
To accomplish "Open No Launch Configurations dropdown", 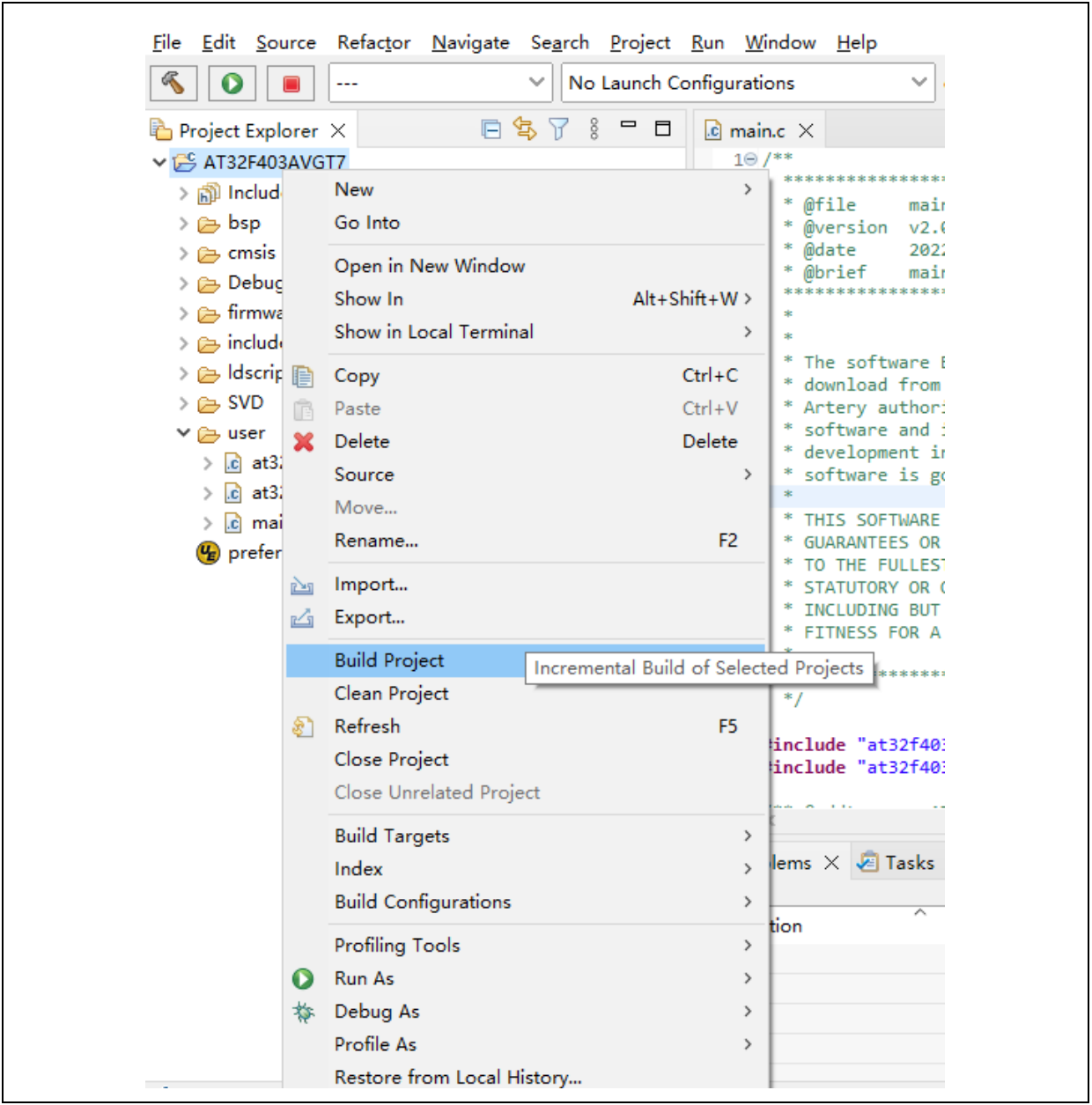I will (x=748, y=83).
